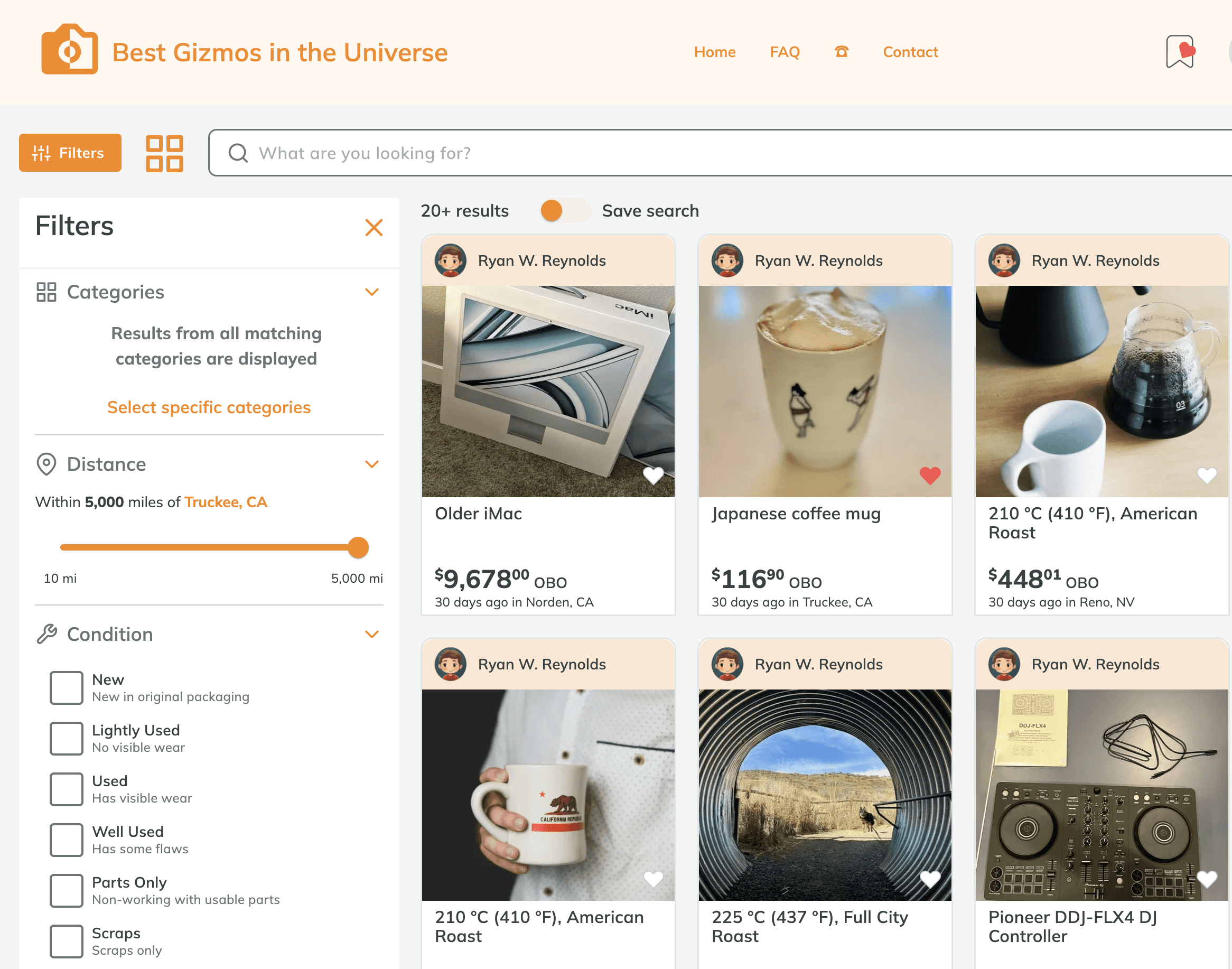Viewport: 1232px width, 969px height.
Task: Click the telephone icon in navigation
Action: [x=841, y=52]
